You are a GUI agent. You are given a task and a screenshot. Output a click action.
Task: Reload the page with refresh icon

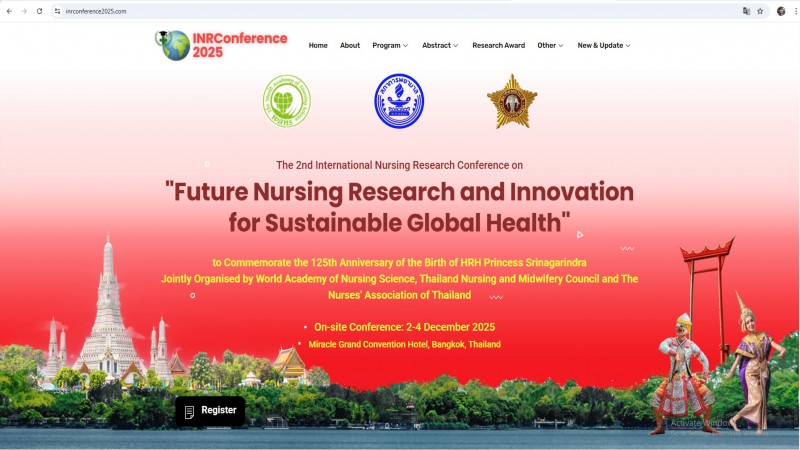tap(39, 11)
